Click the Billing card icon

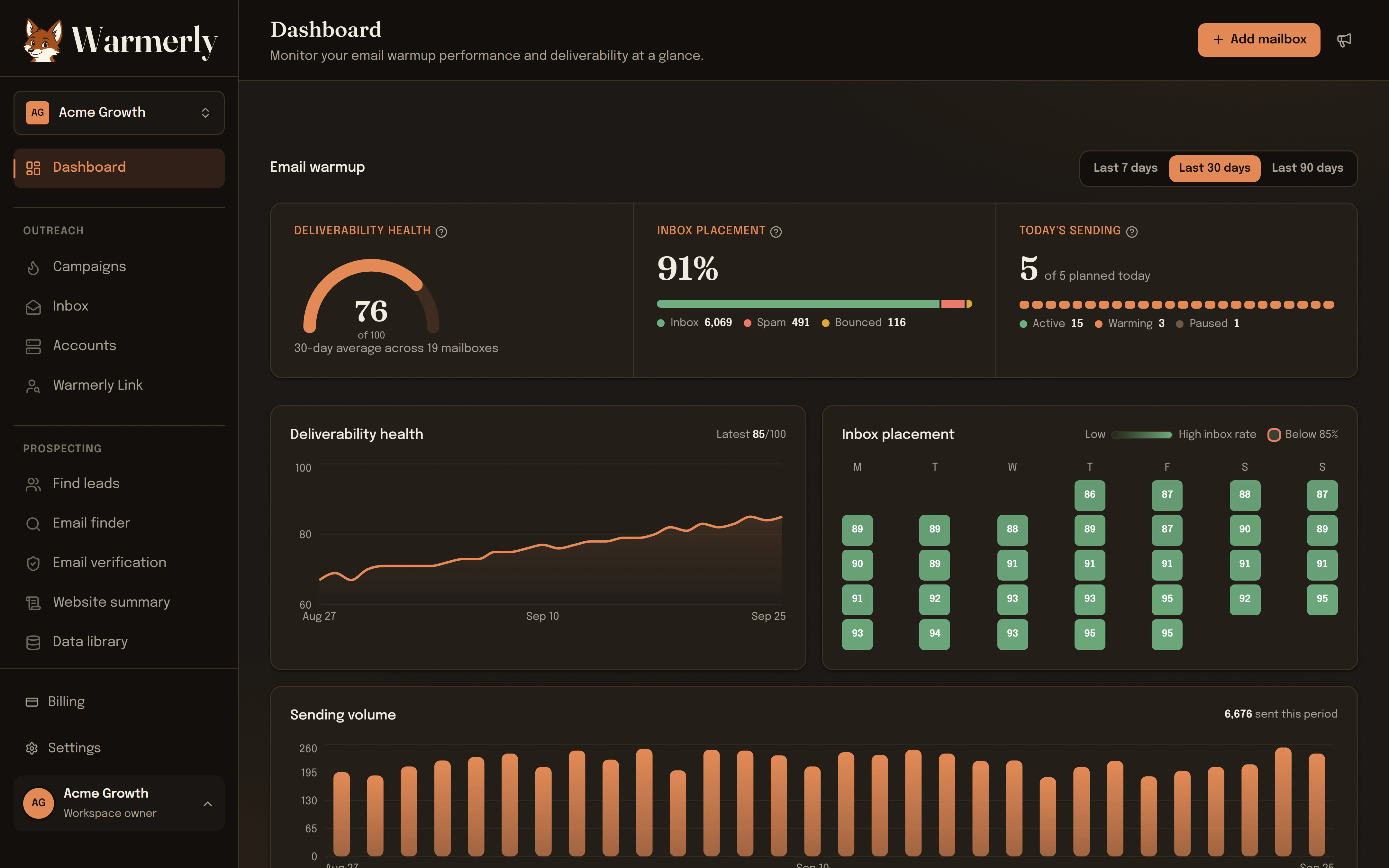[x=32, y=701]
